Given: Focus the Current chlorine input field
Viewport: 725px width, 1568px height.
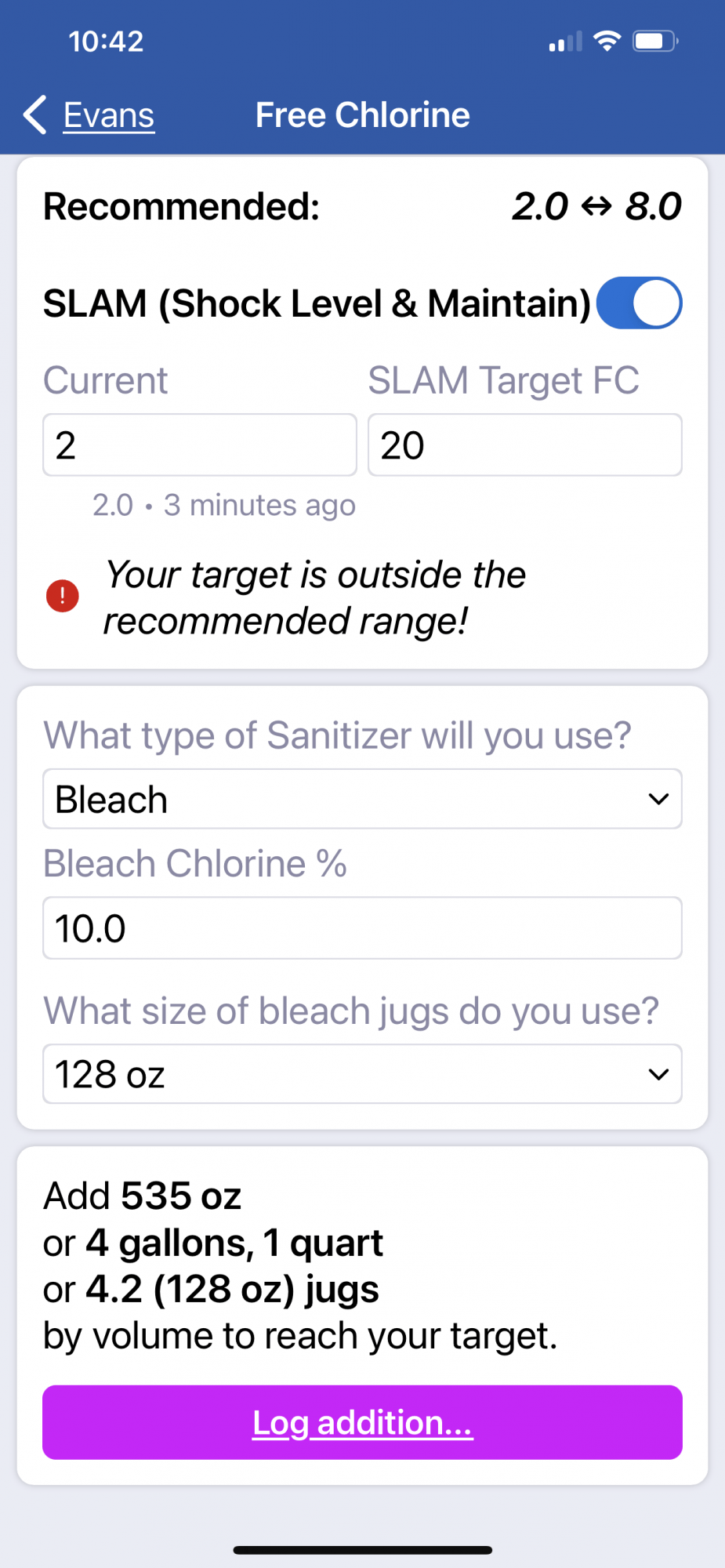Looking at the screenshot, I should pos(200,445).
